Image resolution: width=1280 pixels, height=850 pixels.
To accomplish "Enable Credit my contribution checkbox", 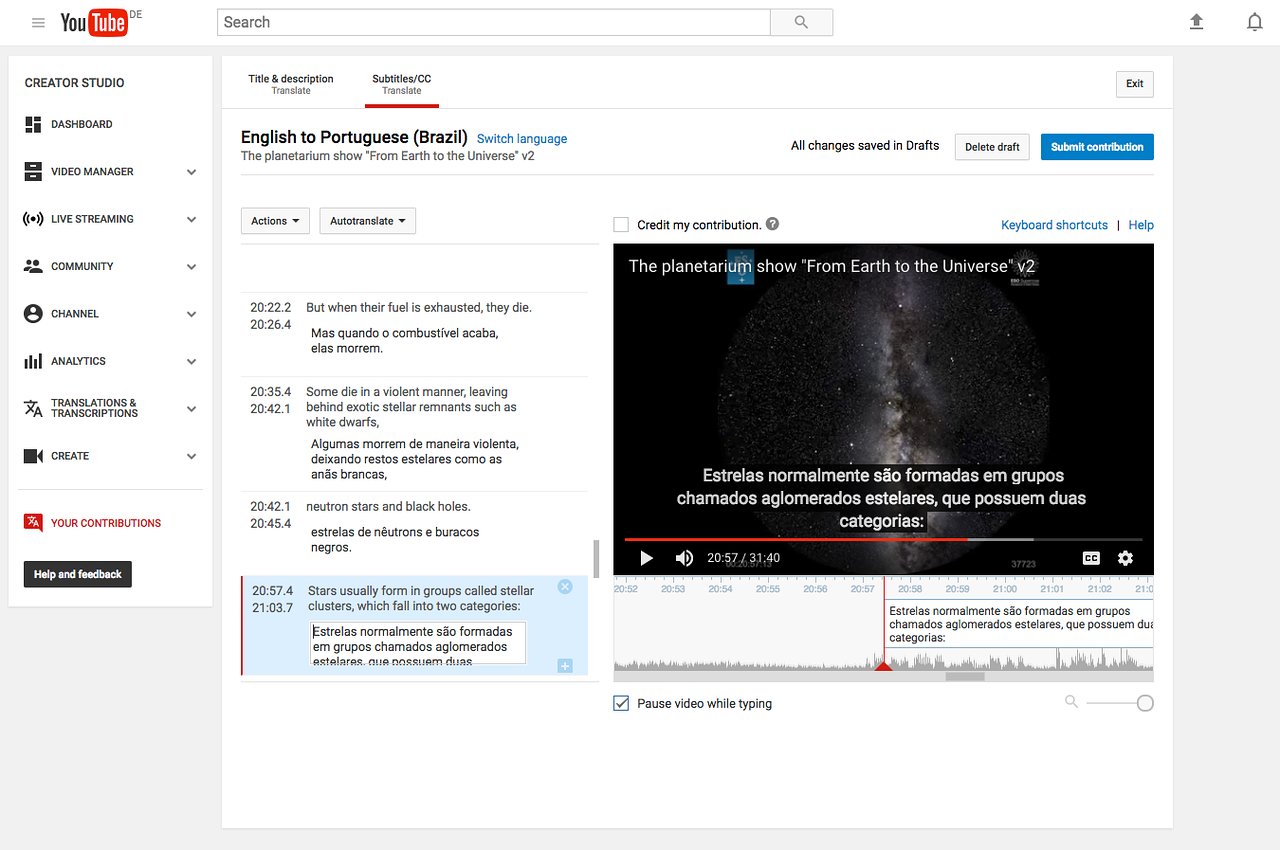I will pyautogui.click(x=621, y=225).
